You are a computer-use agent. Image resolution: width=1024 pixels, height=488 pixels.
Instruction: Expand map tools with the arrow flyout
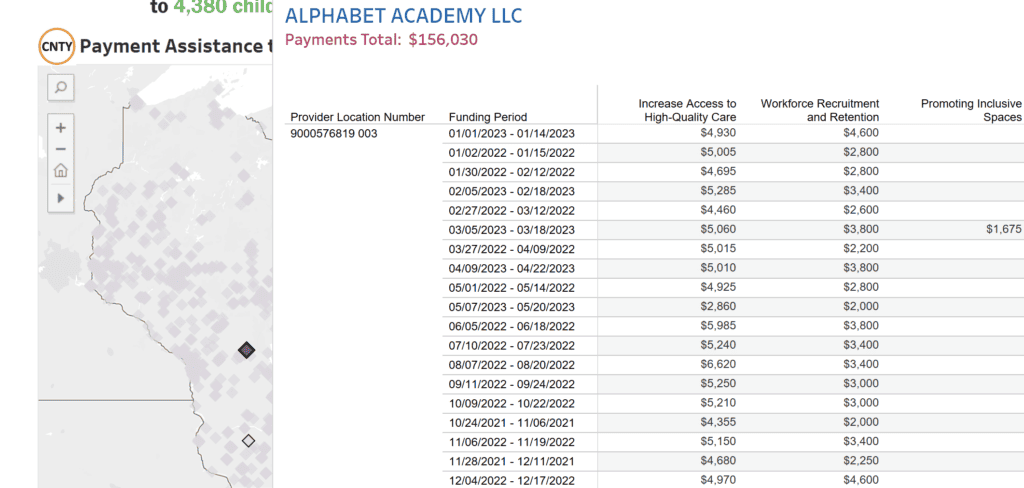click(61, 197)
